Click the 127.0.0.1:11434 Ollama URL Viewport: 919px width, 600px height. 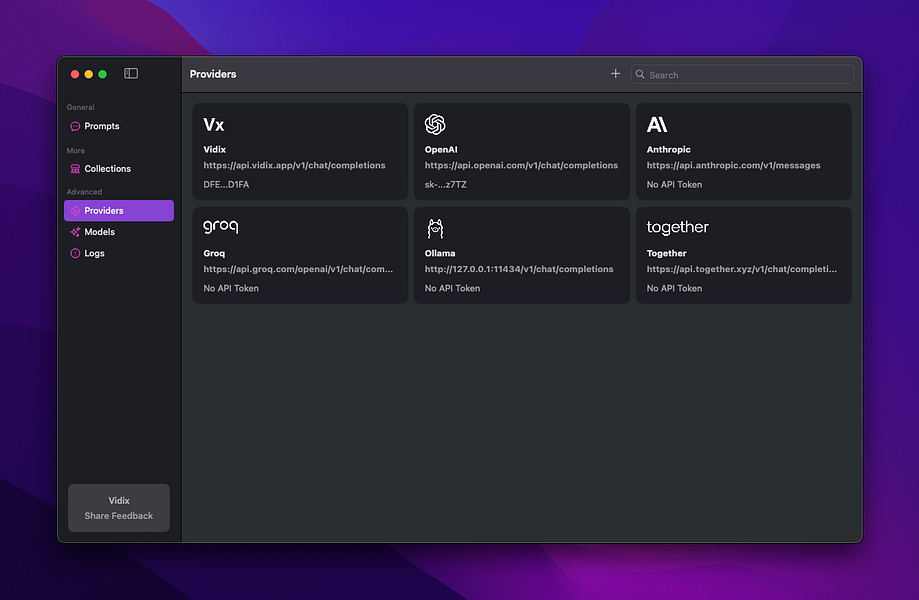[519, 269]
